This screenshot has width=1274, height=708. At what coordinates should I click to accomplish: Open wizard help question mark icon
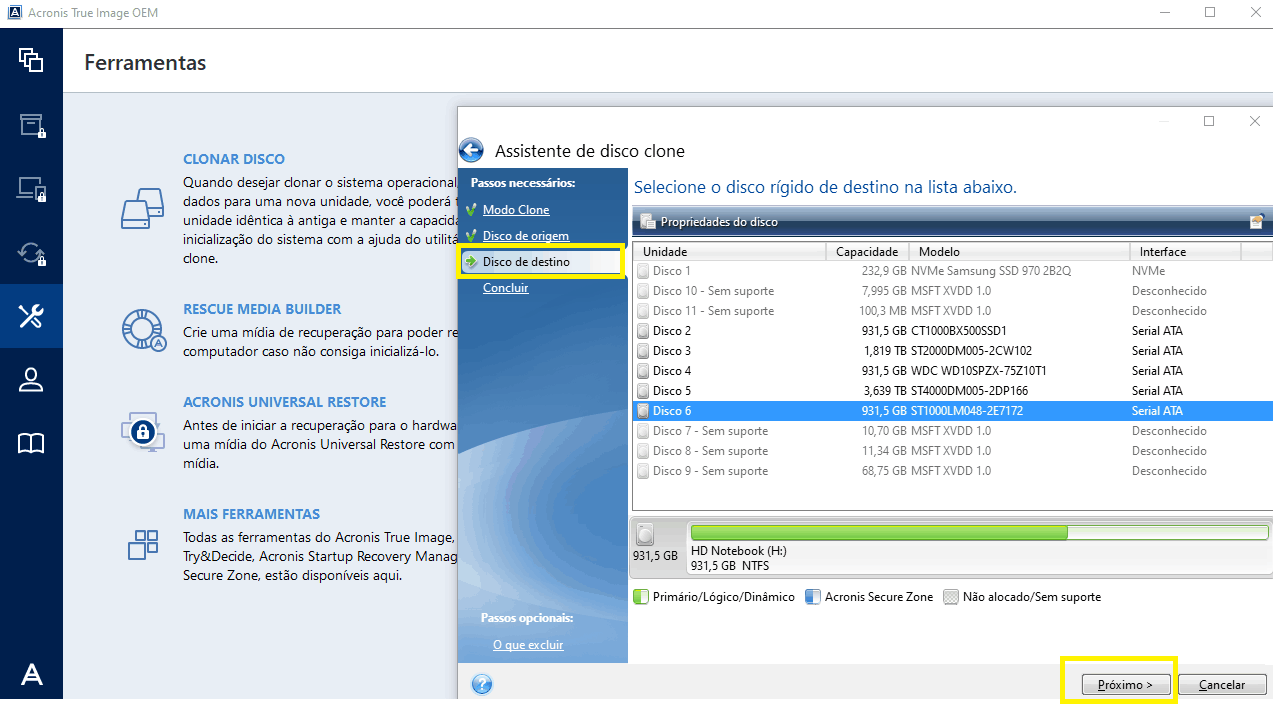tap(482, 685)
